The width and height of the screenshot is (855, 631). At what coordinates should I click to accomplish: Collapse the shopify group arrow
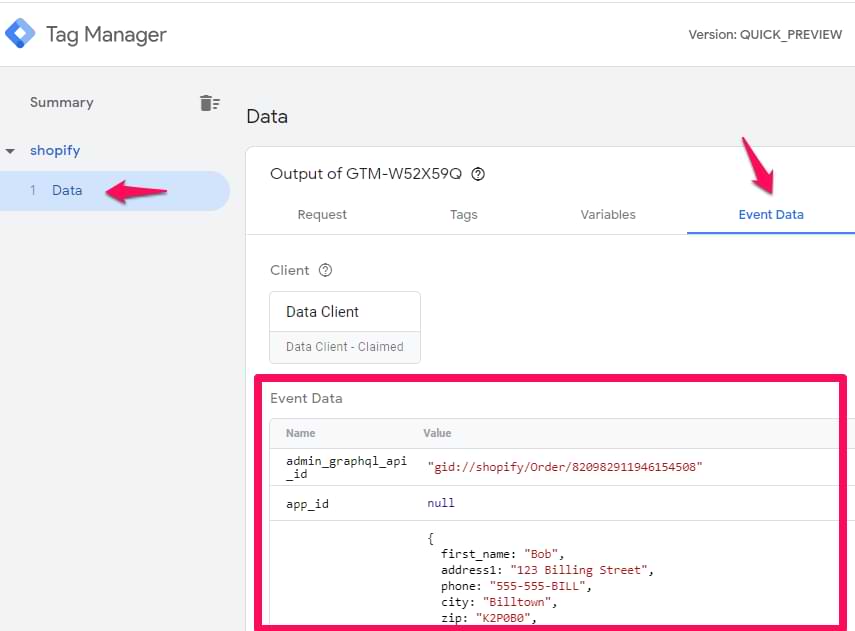point(10,151)
